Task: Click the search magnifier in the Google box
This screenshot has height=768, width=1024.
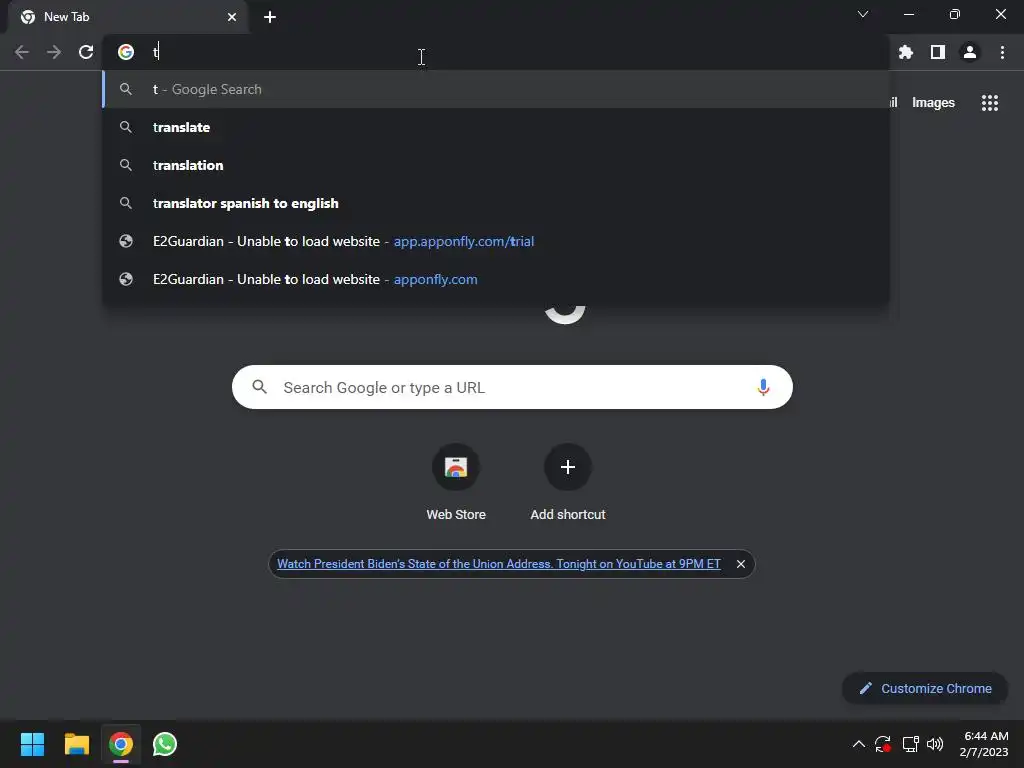Action: [x=259, y=387]
